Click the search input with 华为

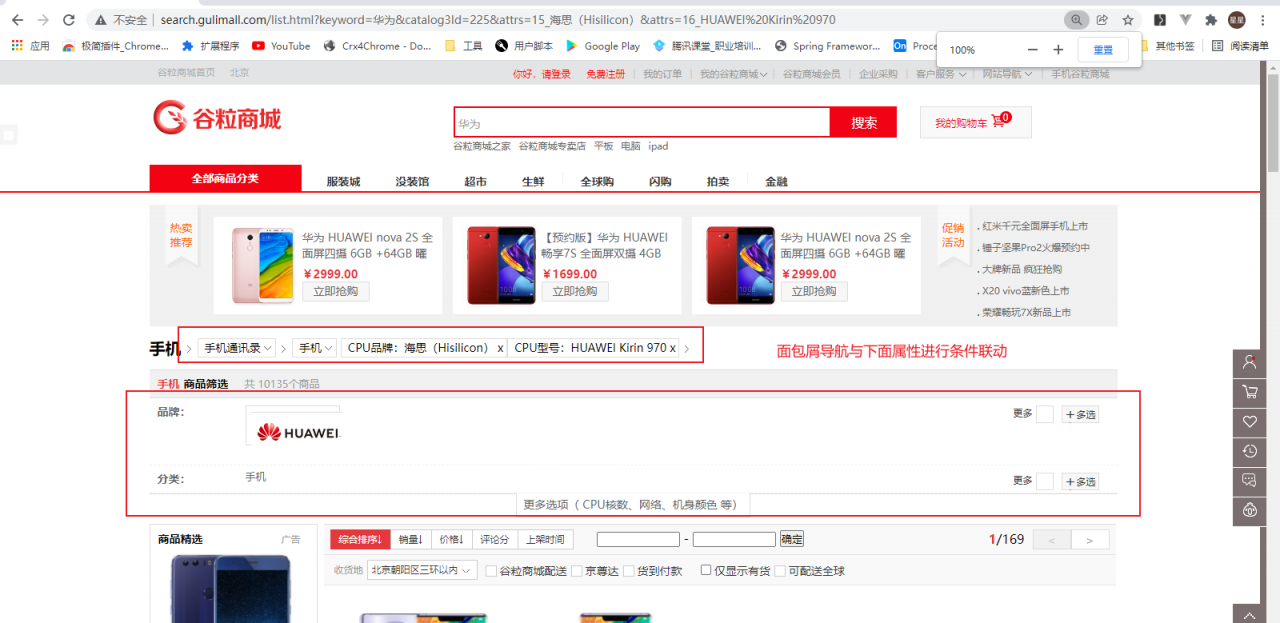point(642,122)
